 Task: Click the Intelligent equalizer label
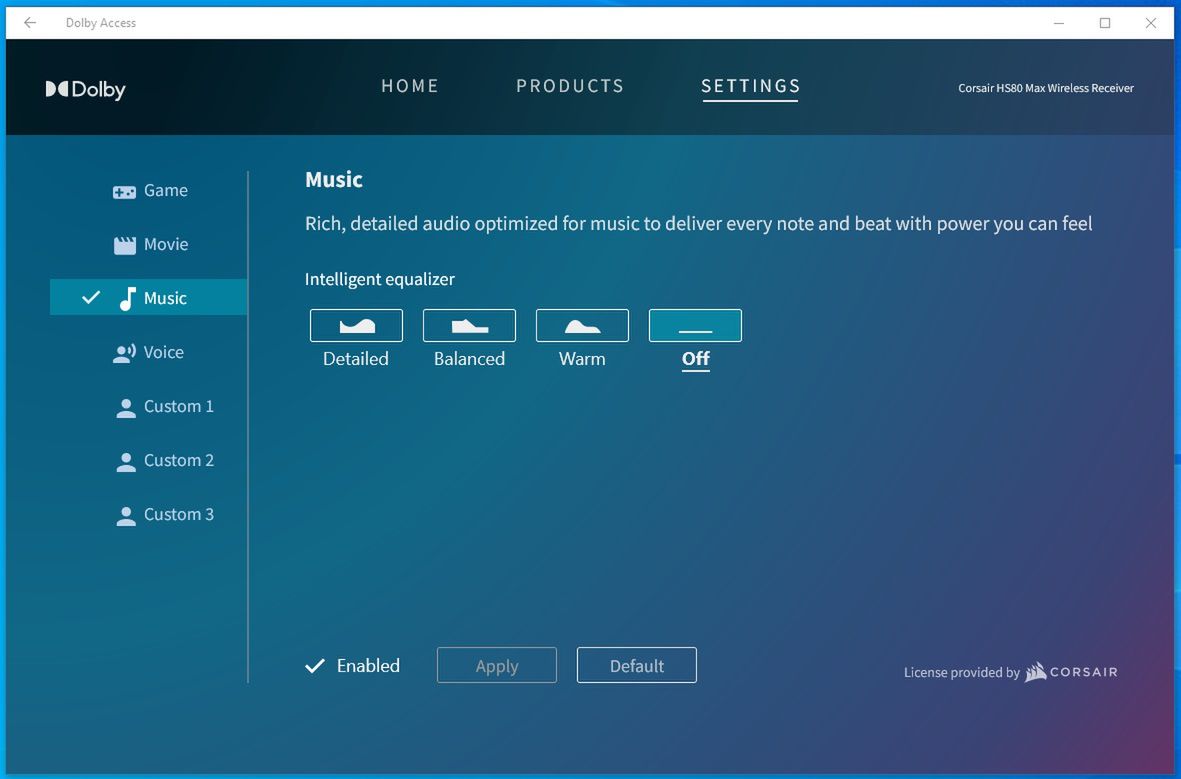tap(380, 280)
